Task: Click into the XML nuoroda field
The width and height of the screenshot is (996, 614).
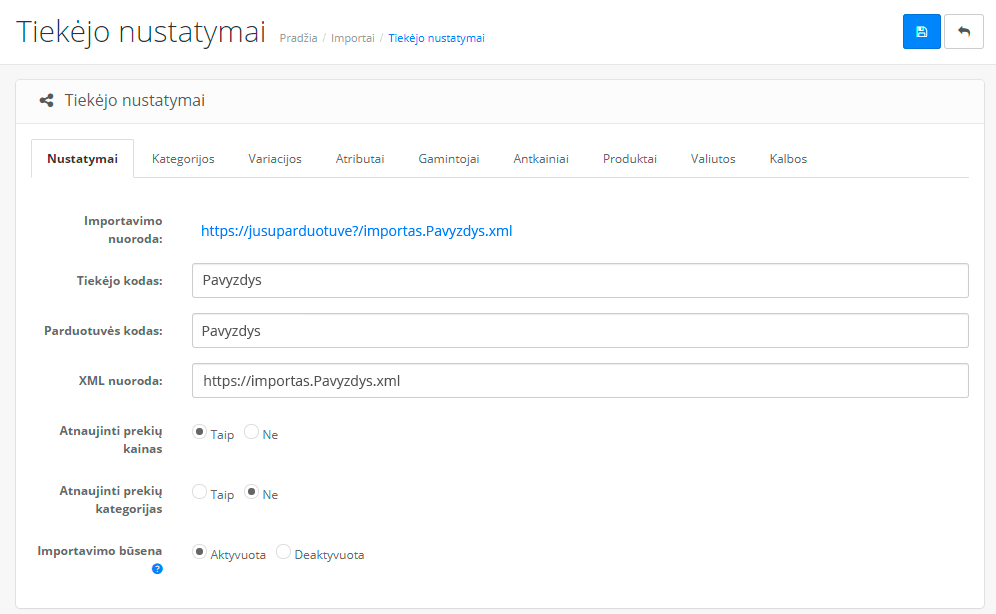Action: click(580, 381)
